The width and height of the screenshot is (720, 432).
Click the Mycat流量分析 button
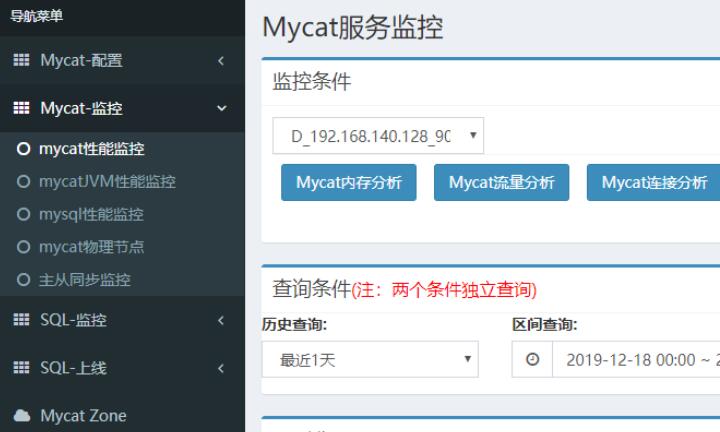point(501,182)
